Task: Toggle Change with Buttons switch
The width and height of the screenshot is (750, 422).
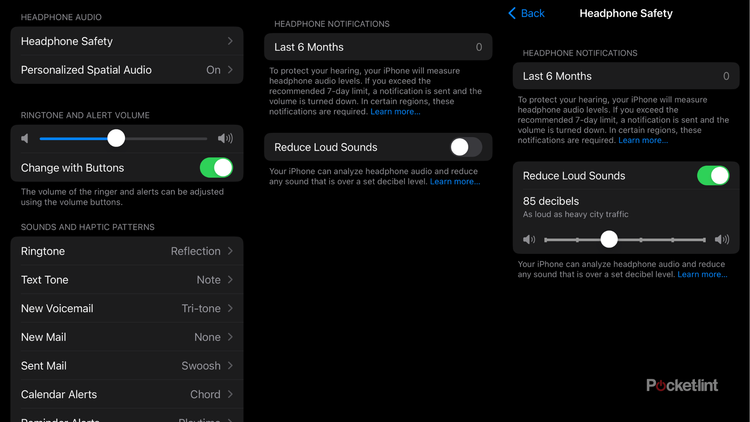Action: pos(216,168)
